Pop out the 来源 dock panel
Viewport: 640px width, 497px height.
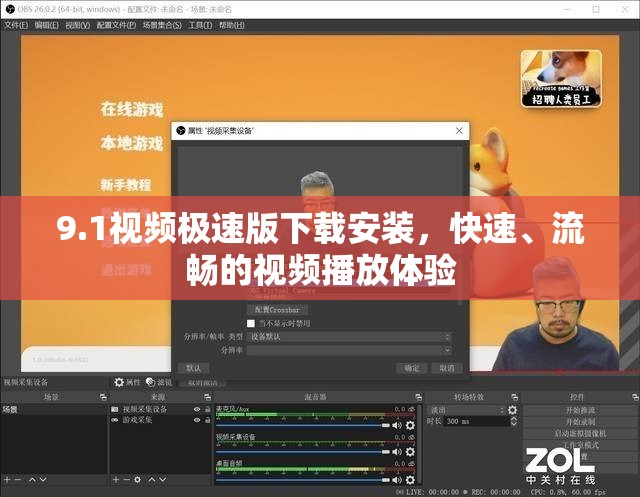pos(207,397)
